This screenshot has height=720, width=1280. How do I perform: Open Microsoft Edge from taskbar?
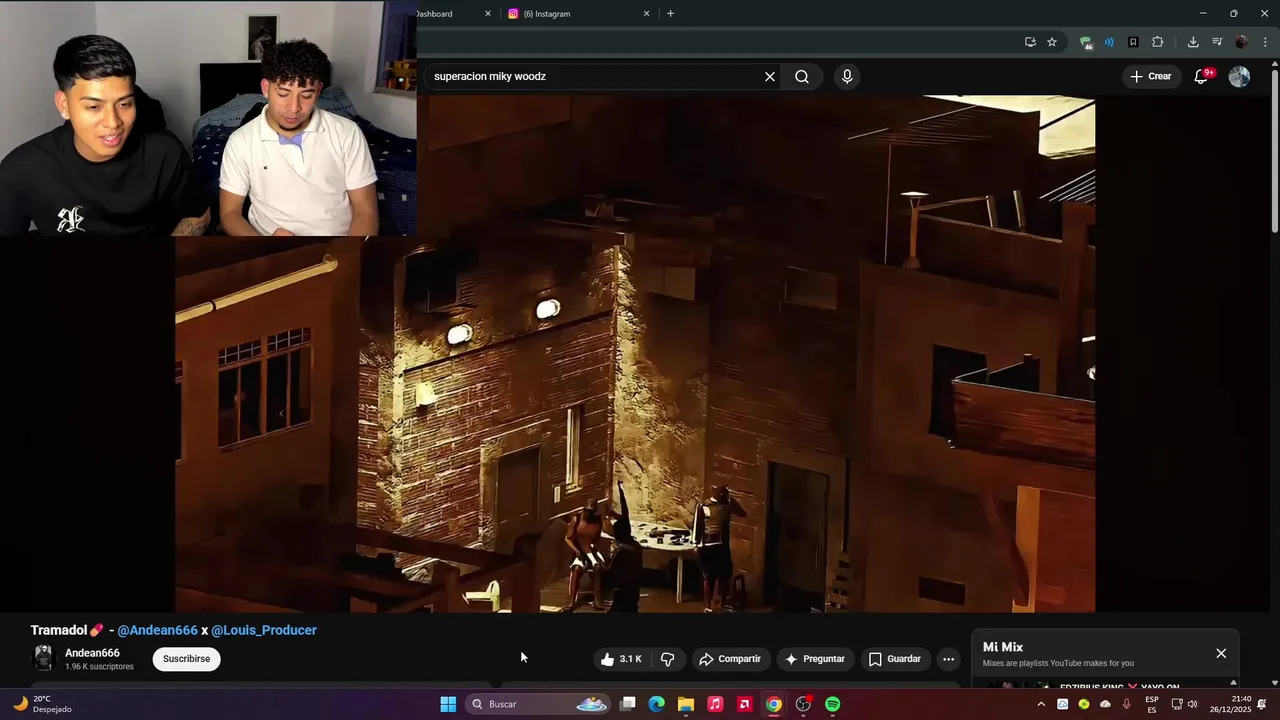click(657, 704)
